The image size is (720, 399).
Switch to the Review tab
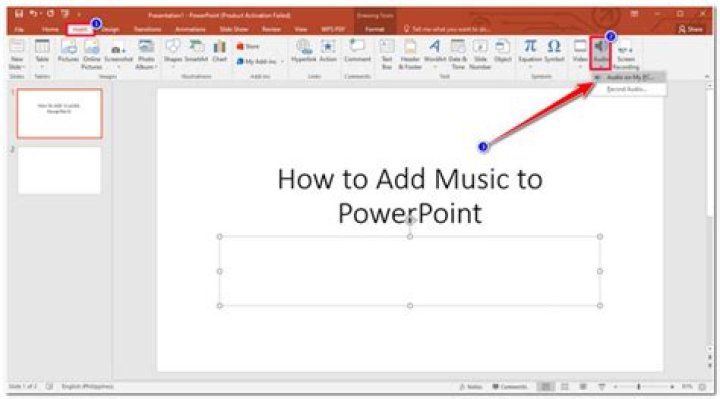tap(271, 29)
